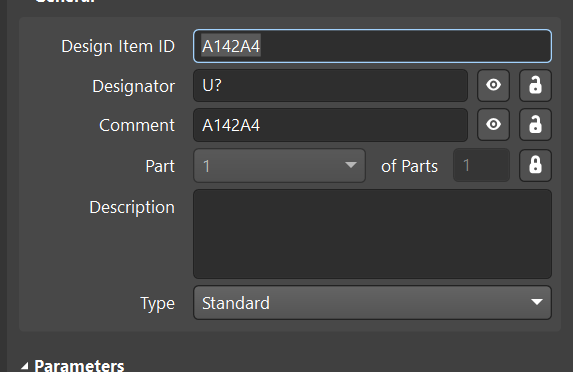Toggle the Comment lock icon
The height and width of the screenshot is (372, 573).
pyautogui.click(x=535, y=125)
